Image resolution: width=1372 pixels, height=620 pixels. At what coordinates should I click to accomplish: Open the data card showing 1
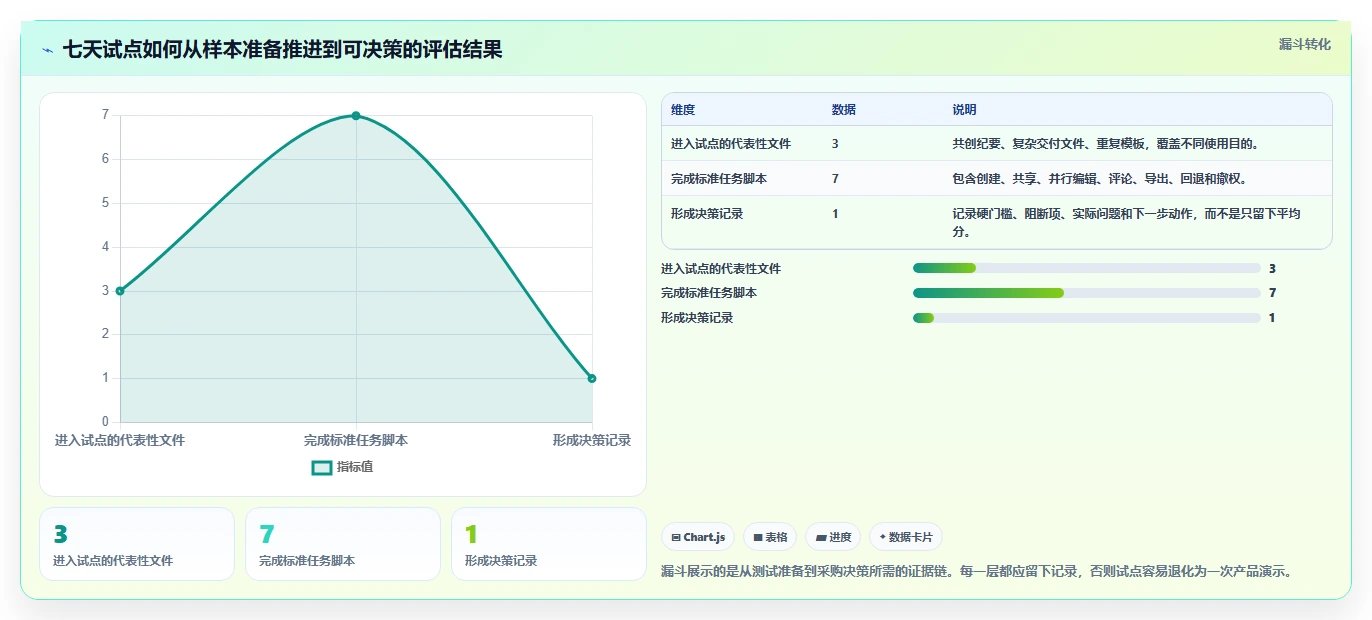tap(549, 544)
